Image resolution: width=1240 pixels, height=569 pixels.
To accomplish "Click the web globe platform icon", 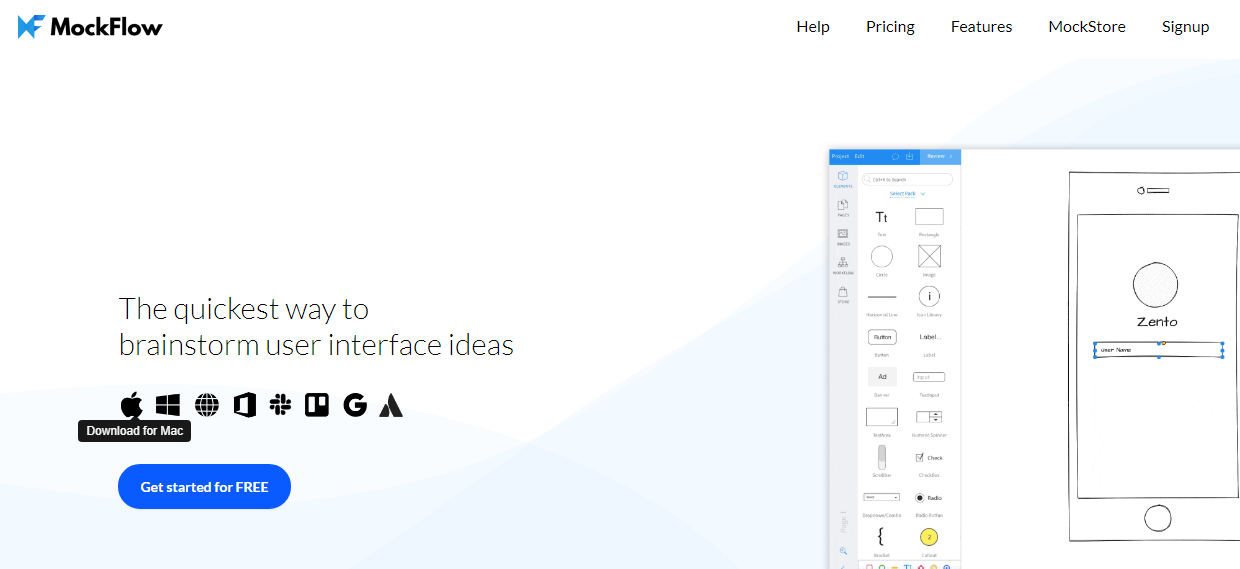I will (207, 405).
